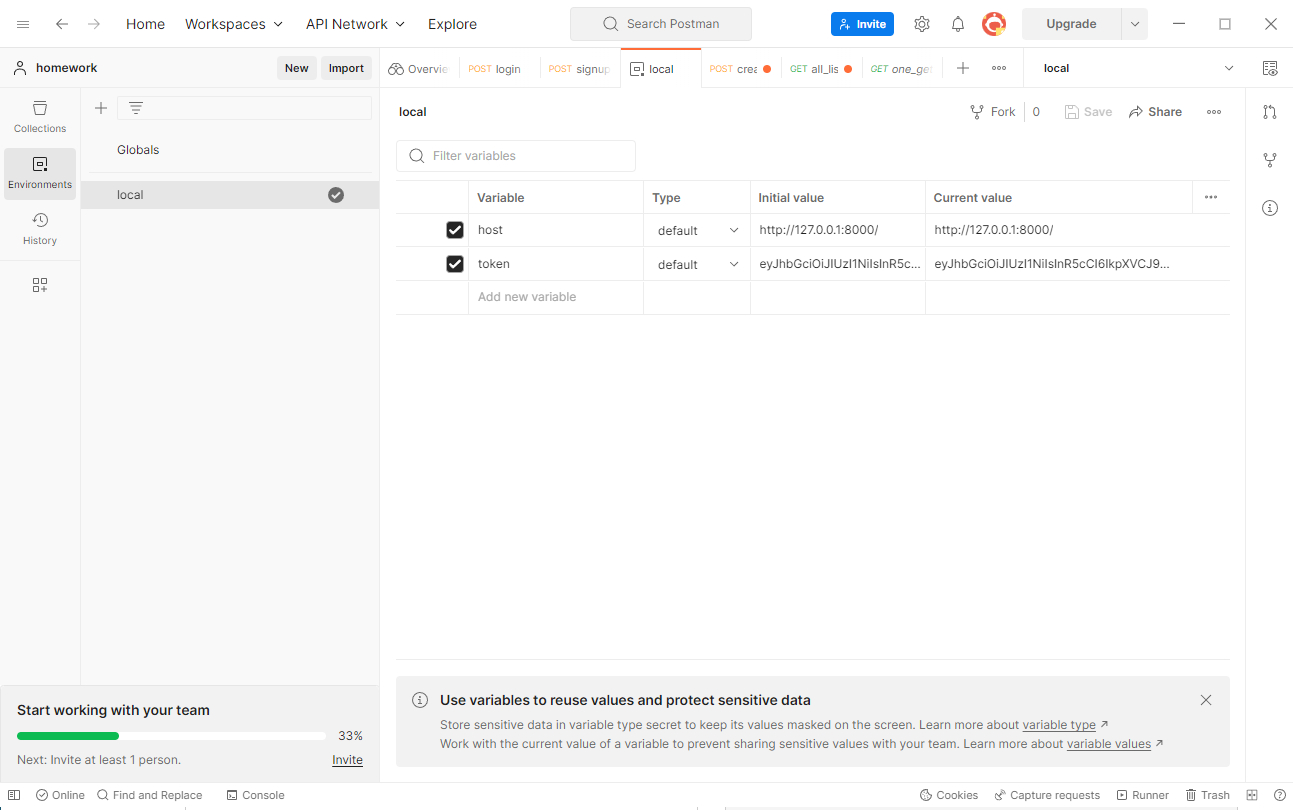Click the New button
The height and width of the screenshot is (810, 1293).
tap(297, 68)
